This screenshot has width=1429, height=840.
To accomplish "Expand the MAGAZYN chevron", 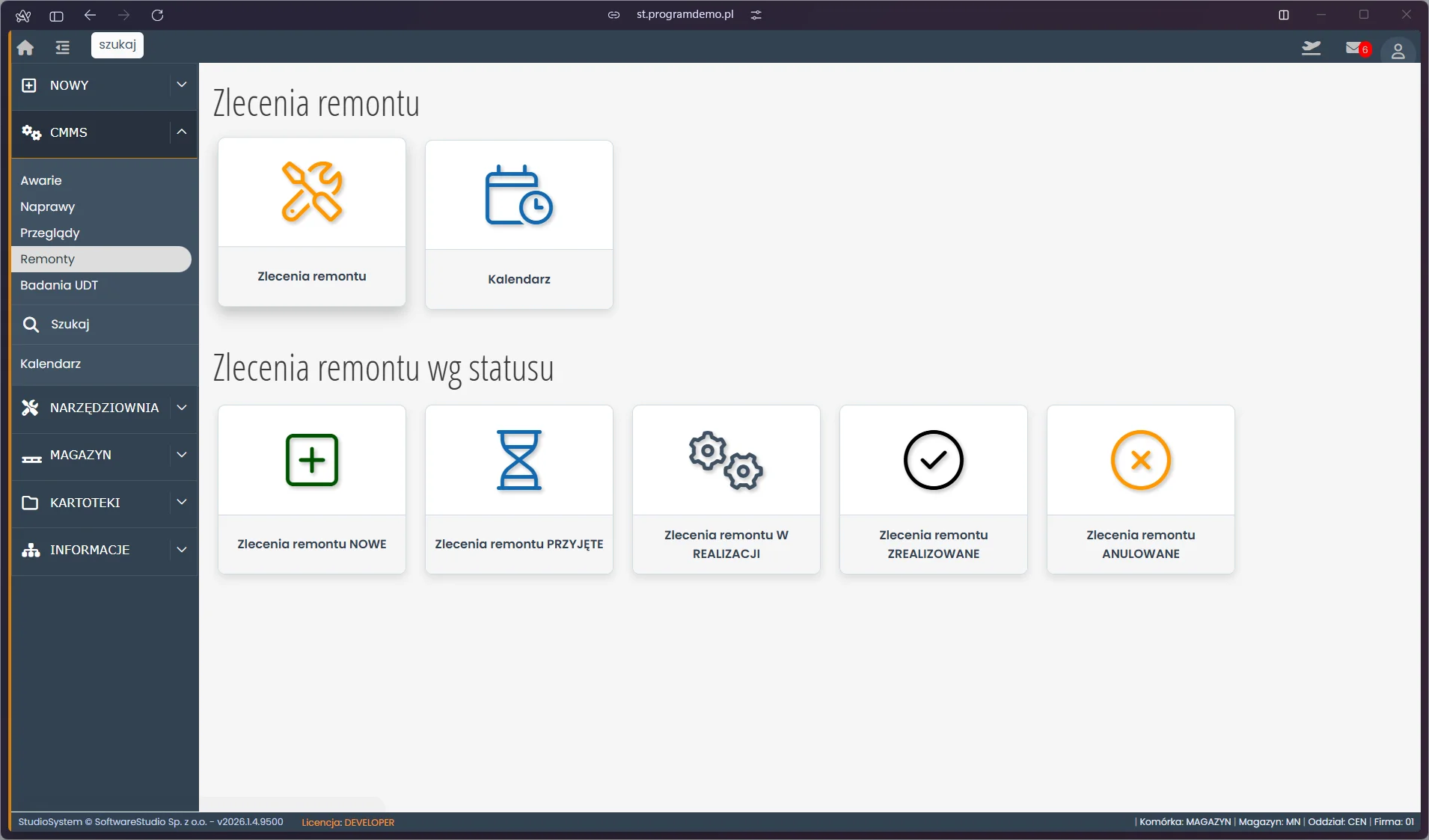I will pyautogui.click(x=182, y=455).
